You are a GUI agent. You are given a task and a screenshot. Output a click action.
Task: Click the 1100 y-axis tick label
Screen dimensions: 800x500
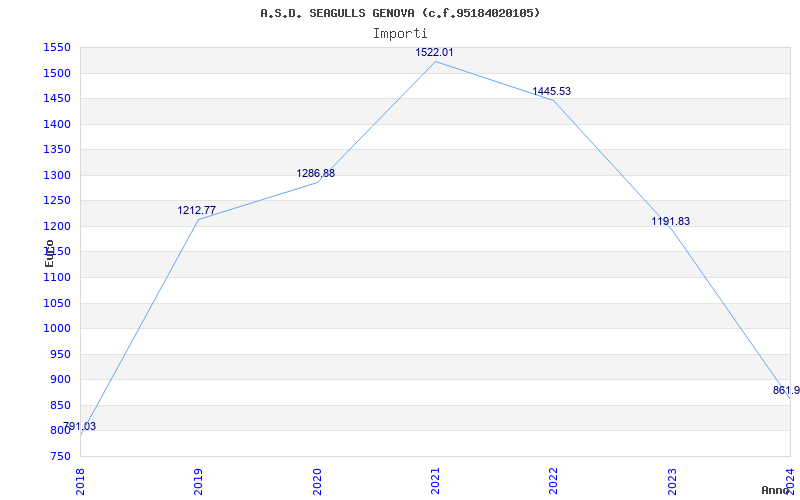tap(57, 278)
